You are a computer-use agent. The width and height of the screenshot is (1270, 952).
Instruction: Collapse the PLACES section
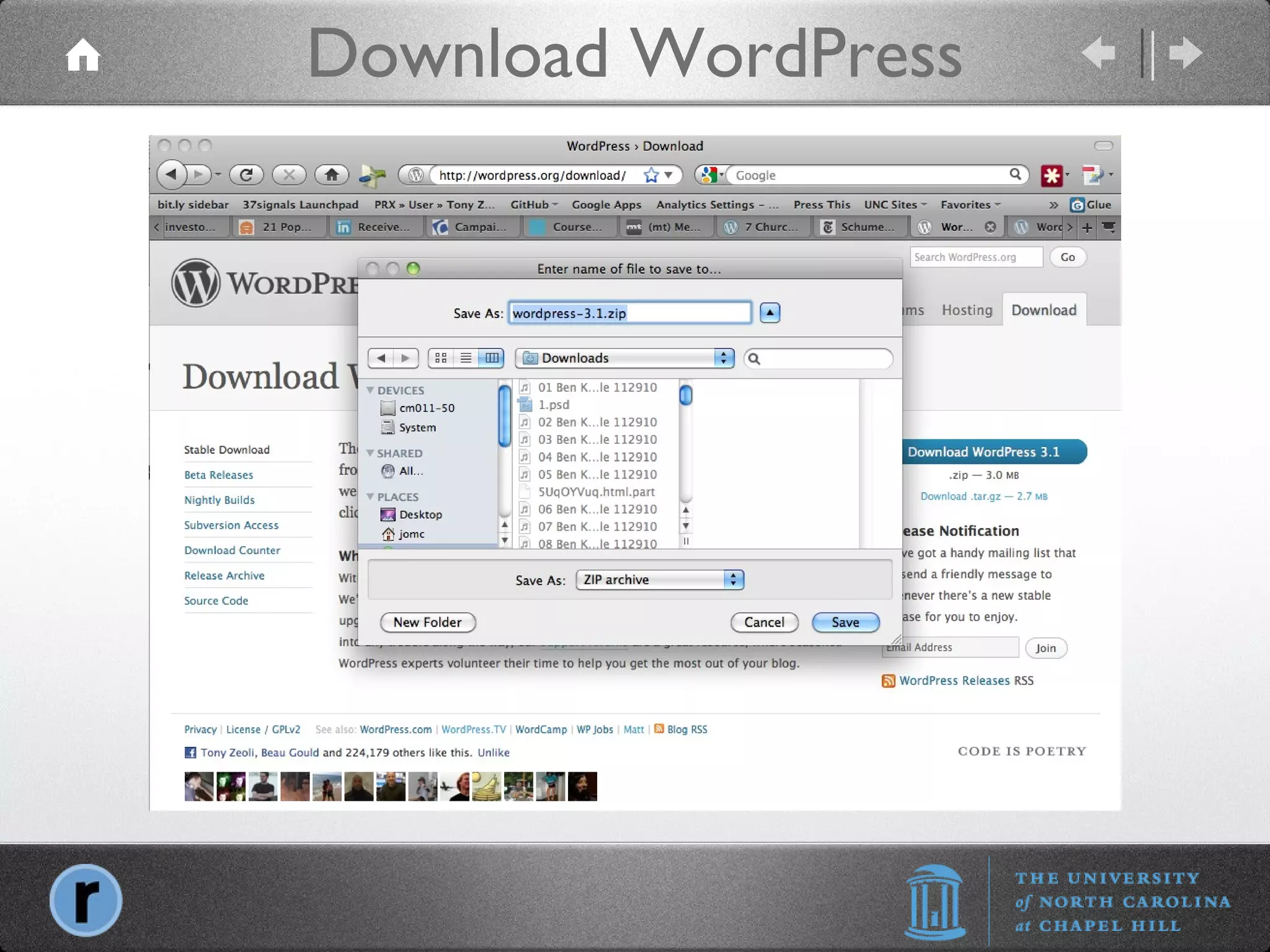point(370,496)
